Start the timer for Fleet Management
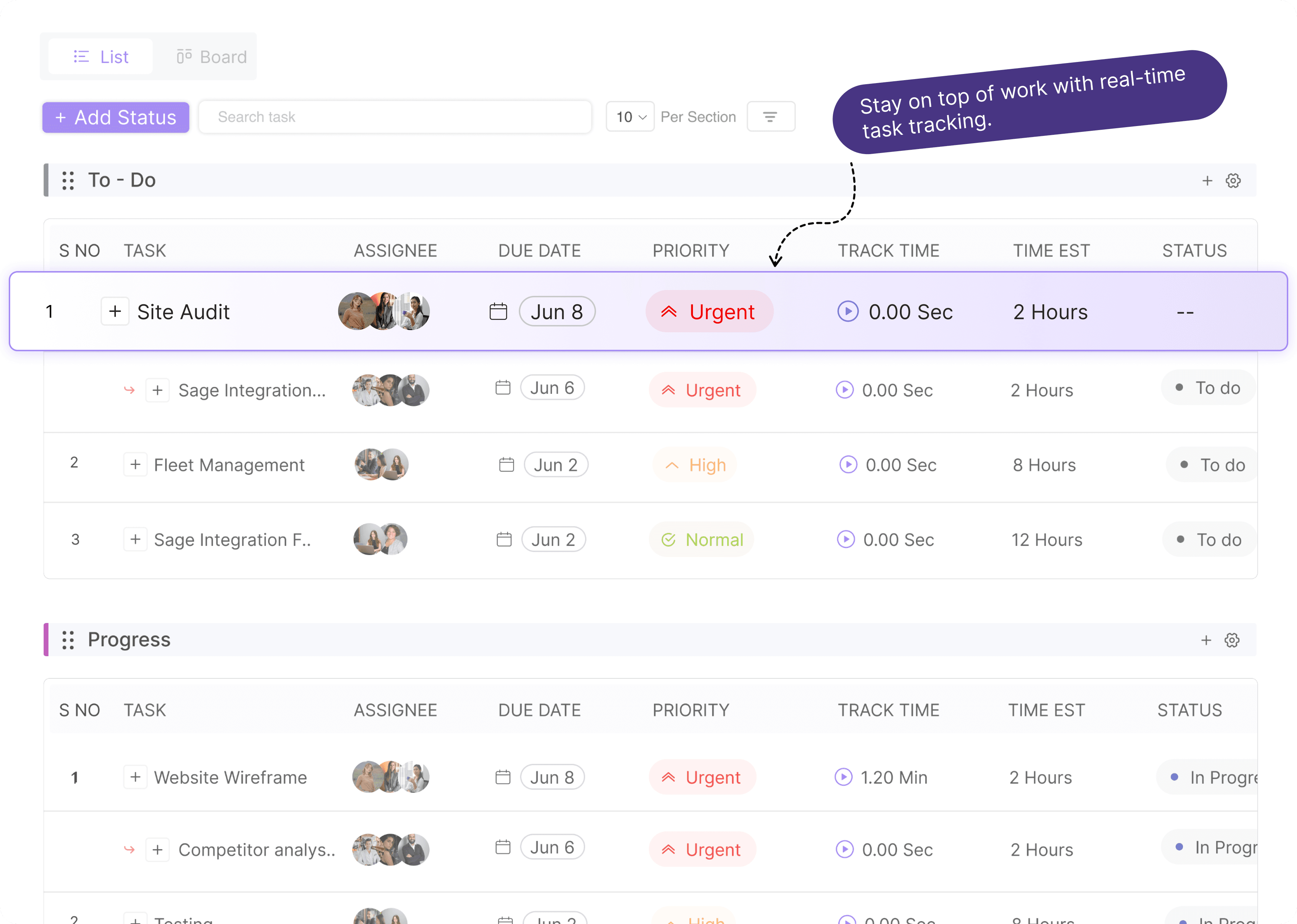 (848, 465)
